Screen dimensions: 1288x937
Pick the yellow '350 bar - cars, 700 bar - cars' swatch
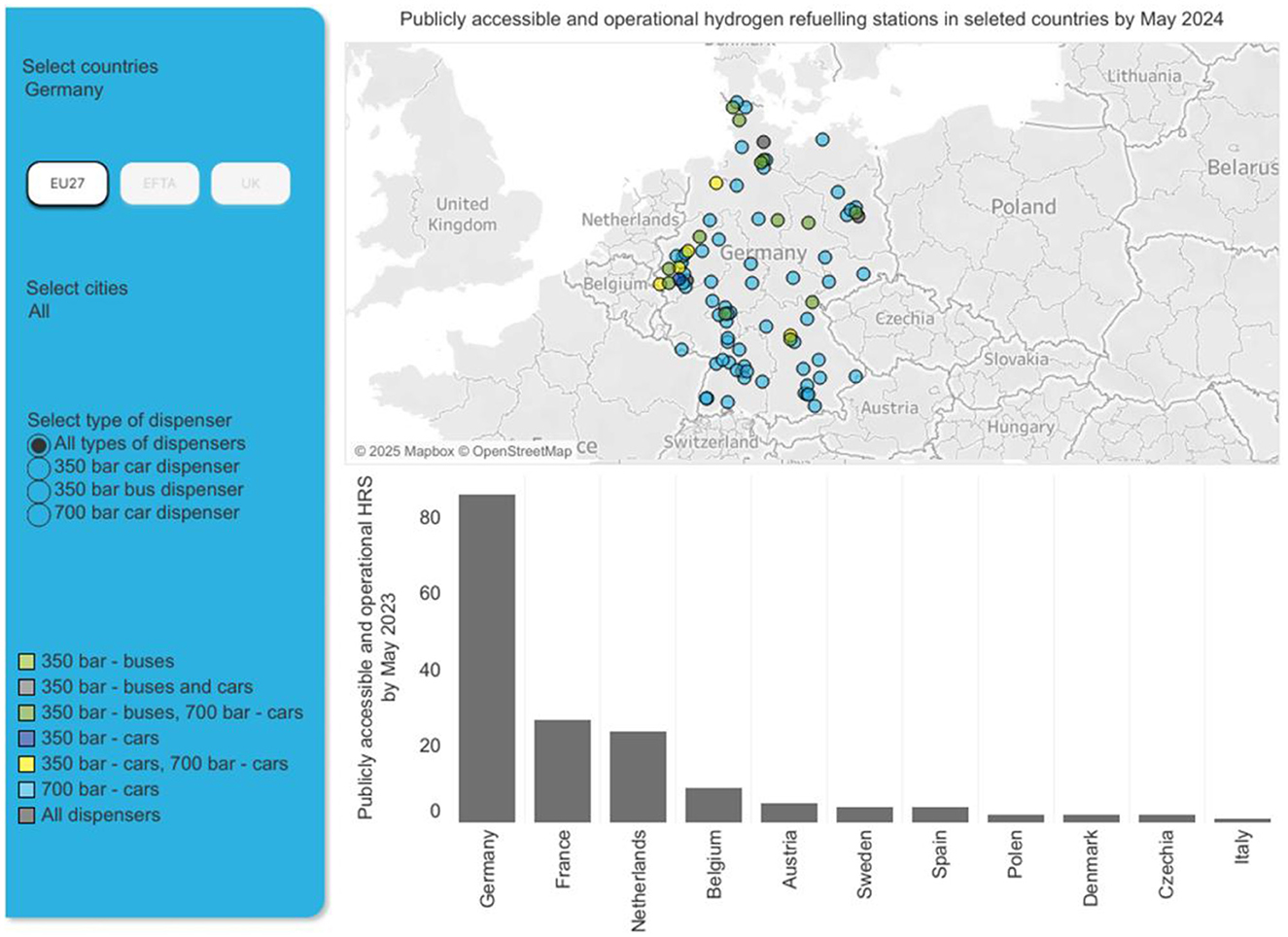[27, 764]
